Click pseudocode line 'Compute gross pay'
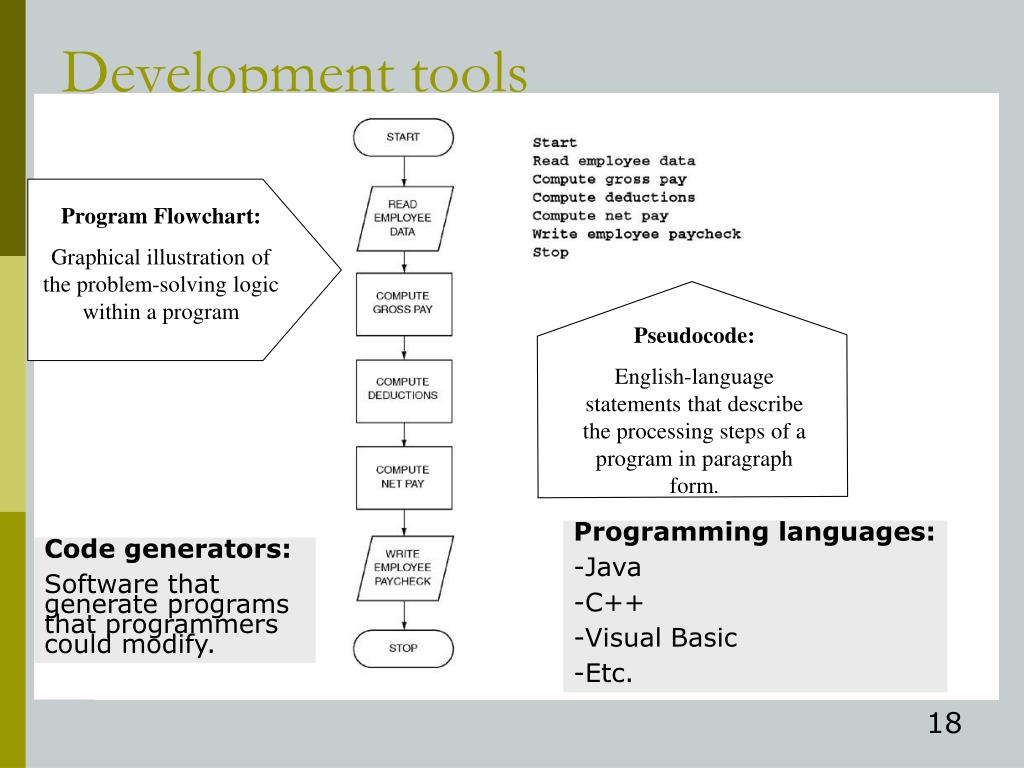Viewport: 1024px width, 768px height. [609, 179]
